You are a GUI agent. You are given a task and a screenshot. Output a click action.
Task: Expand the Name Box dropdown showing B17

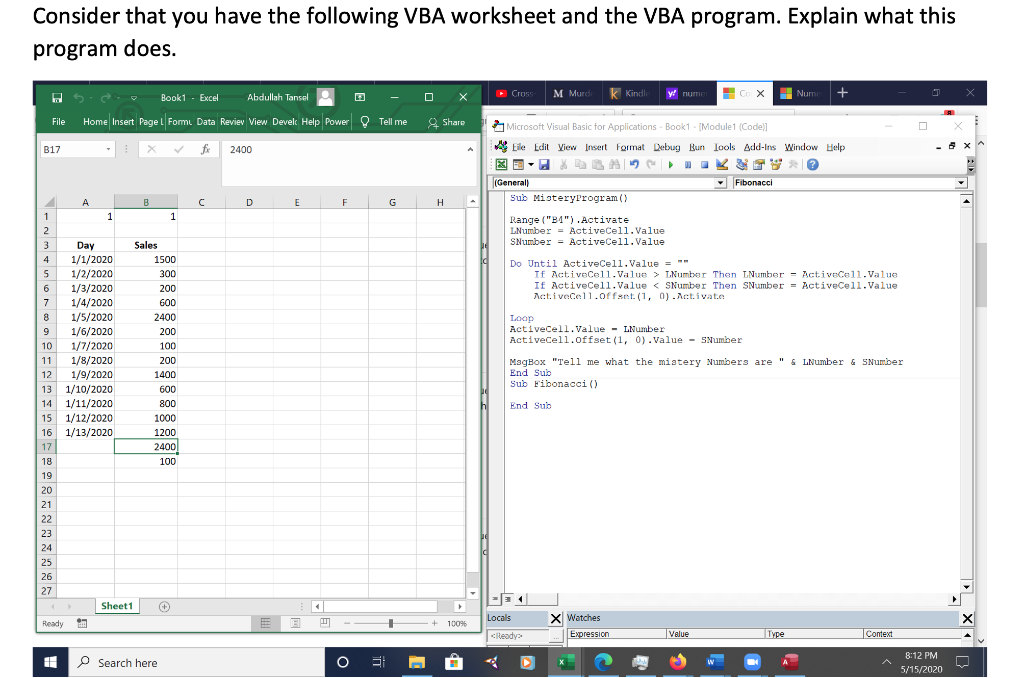108,150
